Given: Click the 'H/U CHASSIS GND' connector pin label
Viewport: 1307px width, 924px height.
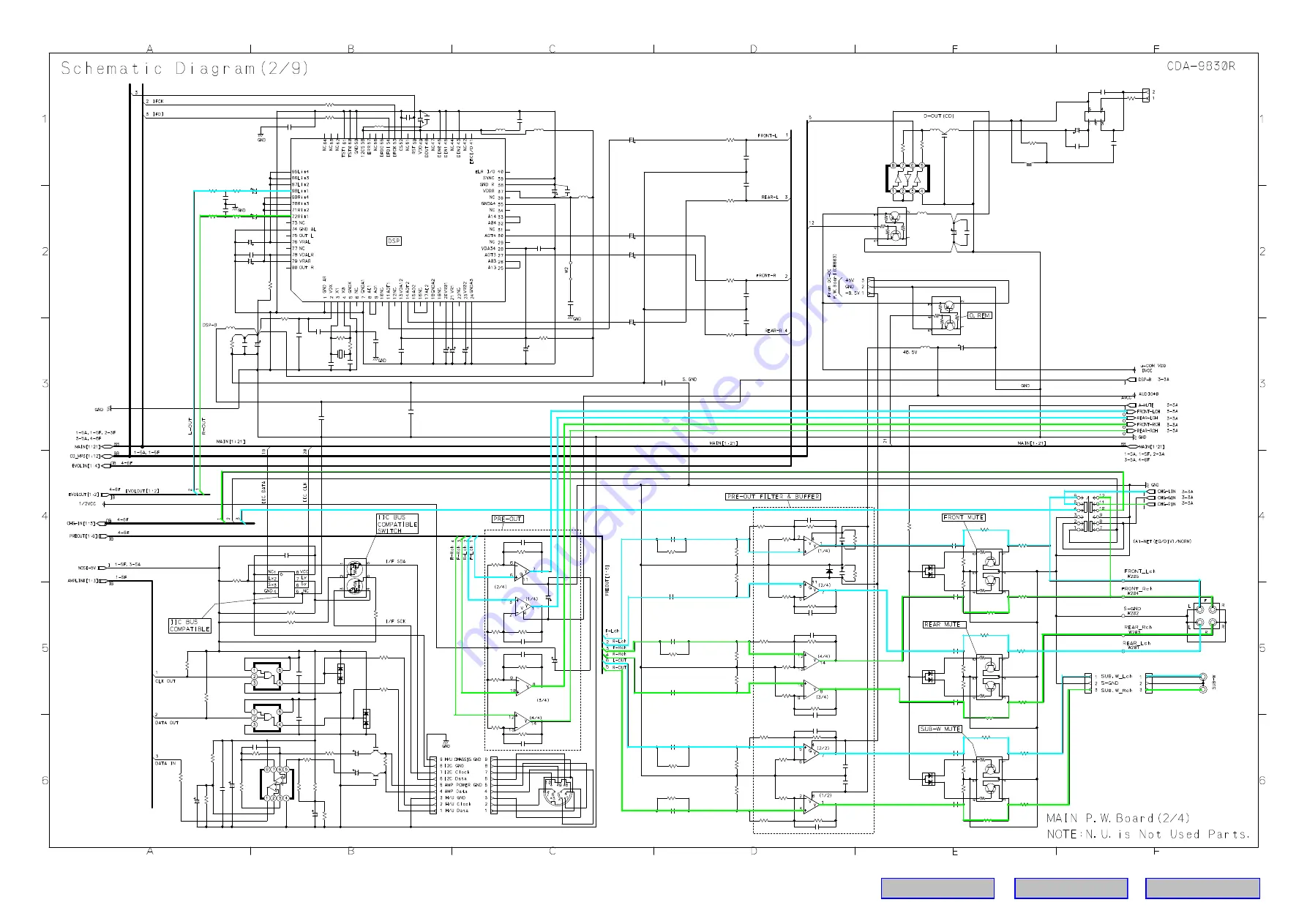Looking at the screenshot, I should coord(462,760).
